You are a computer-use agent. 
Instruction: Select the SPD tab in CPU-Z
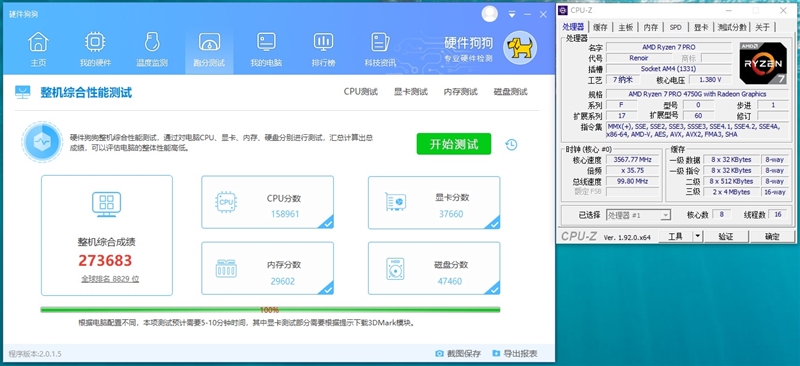pyautogui.click(x=676, y=28)
